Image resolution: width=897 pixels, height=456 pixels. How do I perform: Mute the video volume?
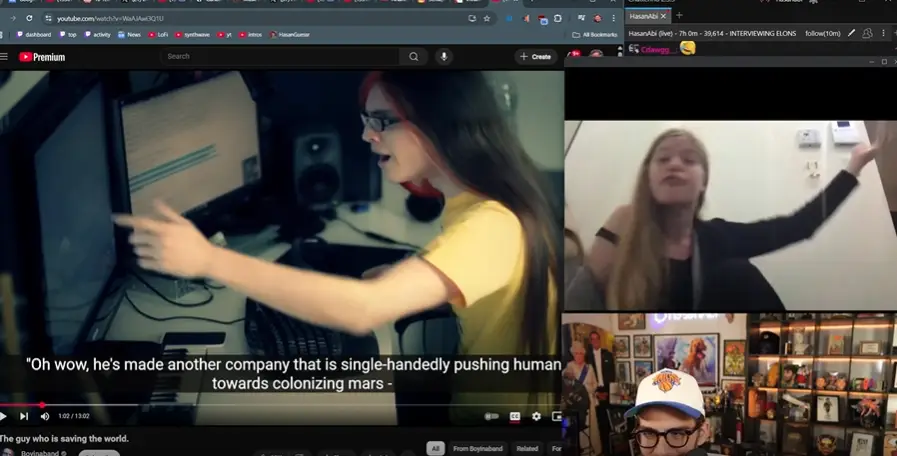pos(44,416)
